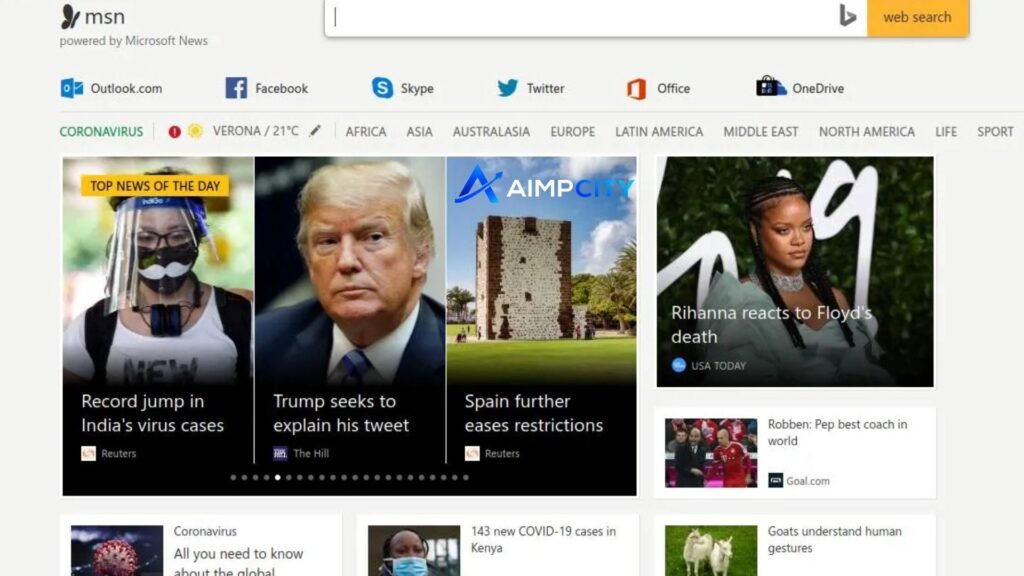This screenshot has height=576, width=1024.
Task: Open 'Robben: Pep best coach in world'
Action: tap(837, 432)
